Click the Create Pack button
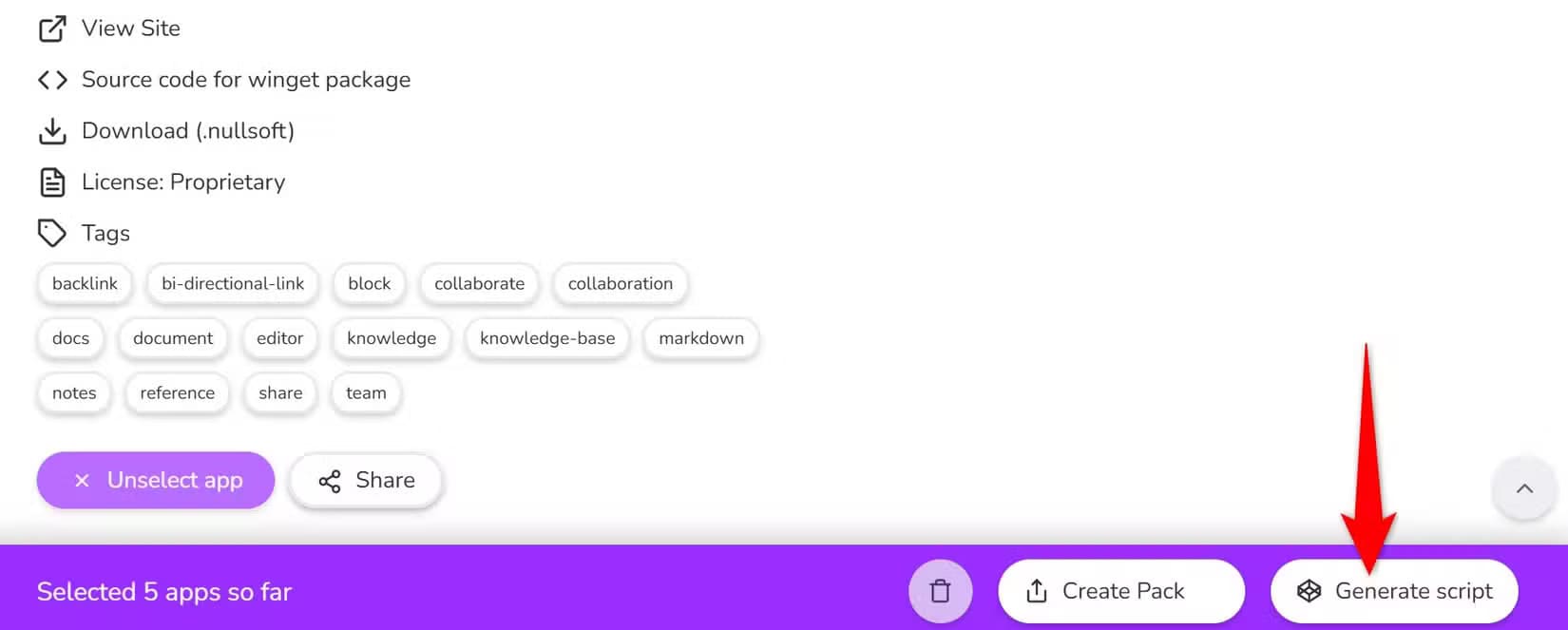This screenshot has height=630, width=1568. pyautogui.click(x=1121, y=591)
